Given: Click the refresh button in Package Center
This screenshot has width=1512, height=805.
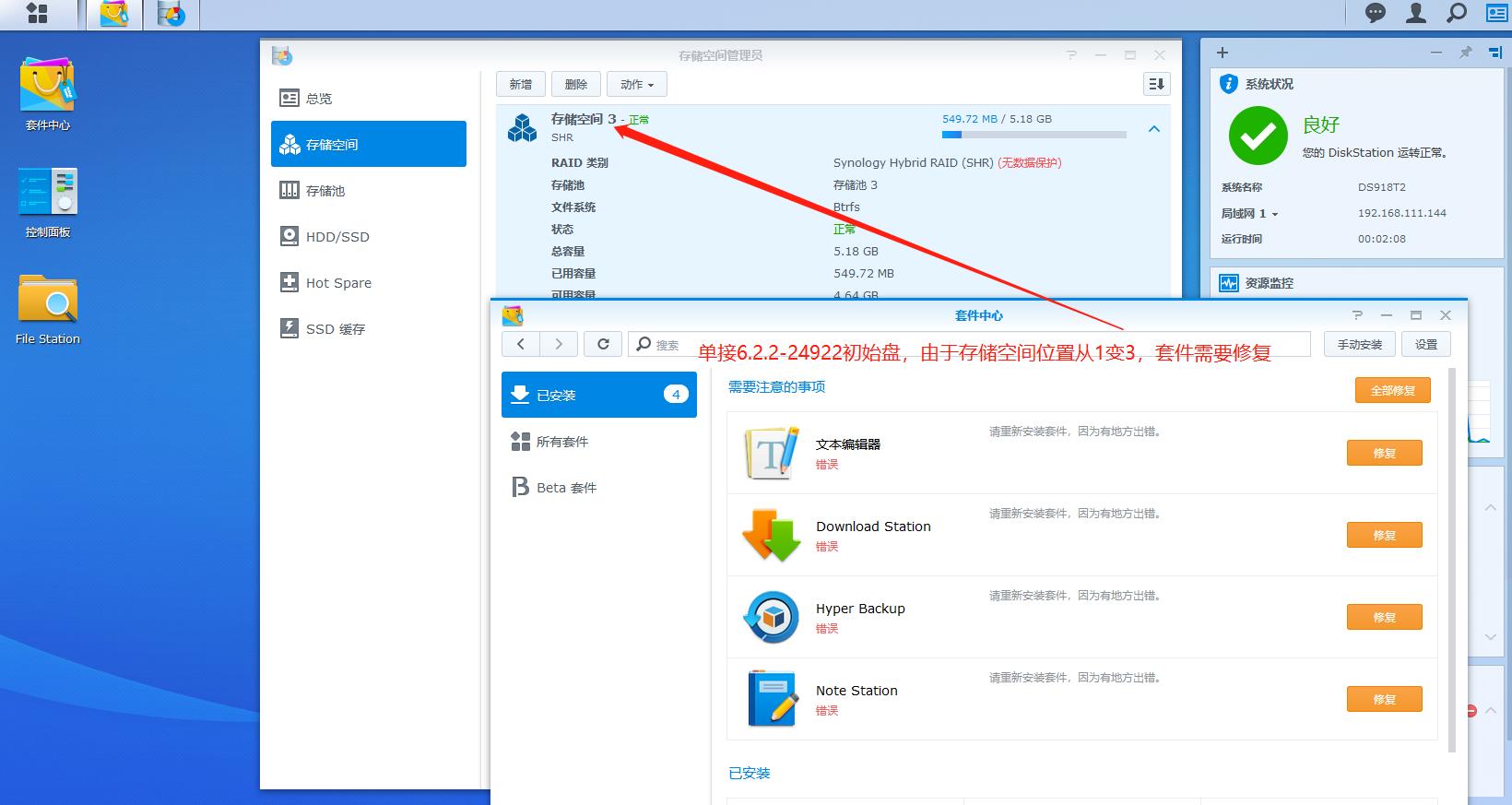Looking at the screenshot, I should 603,344.
